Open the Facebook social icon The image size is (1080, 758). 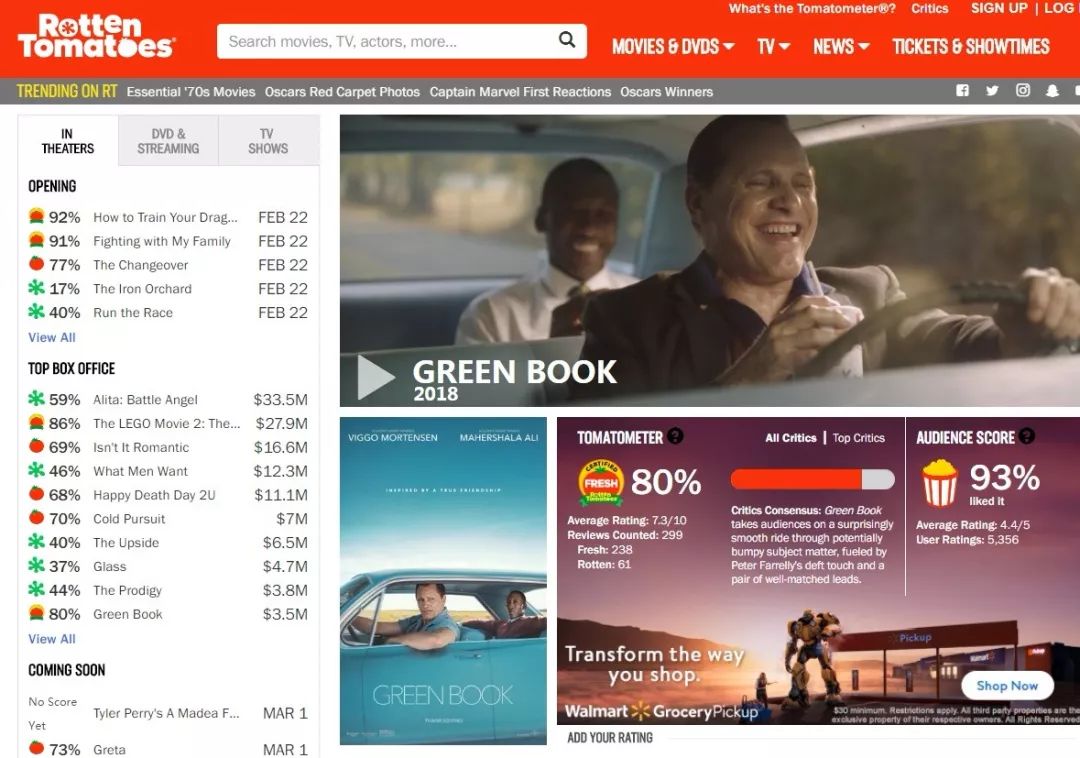962,90
